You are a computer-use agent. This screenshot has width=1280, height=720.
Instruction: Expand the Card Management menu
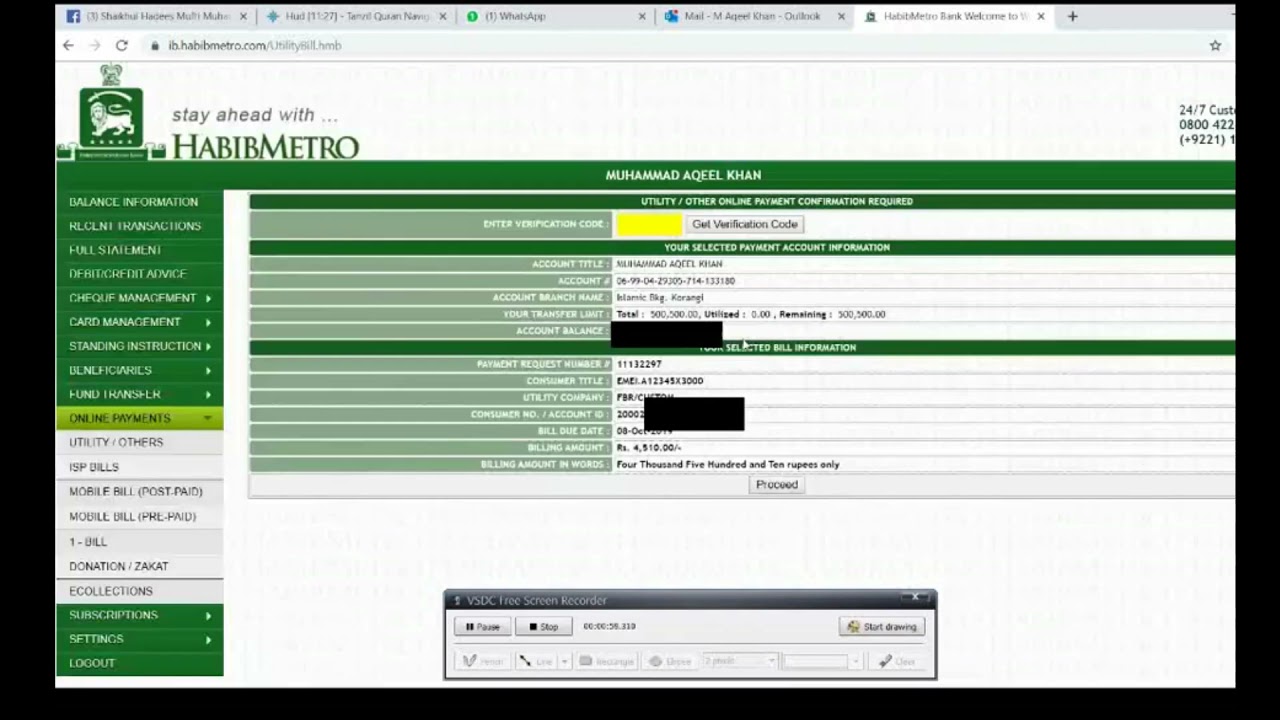(x=139, y=322)
